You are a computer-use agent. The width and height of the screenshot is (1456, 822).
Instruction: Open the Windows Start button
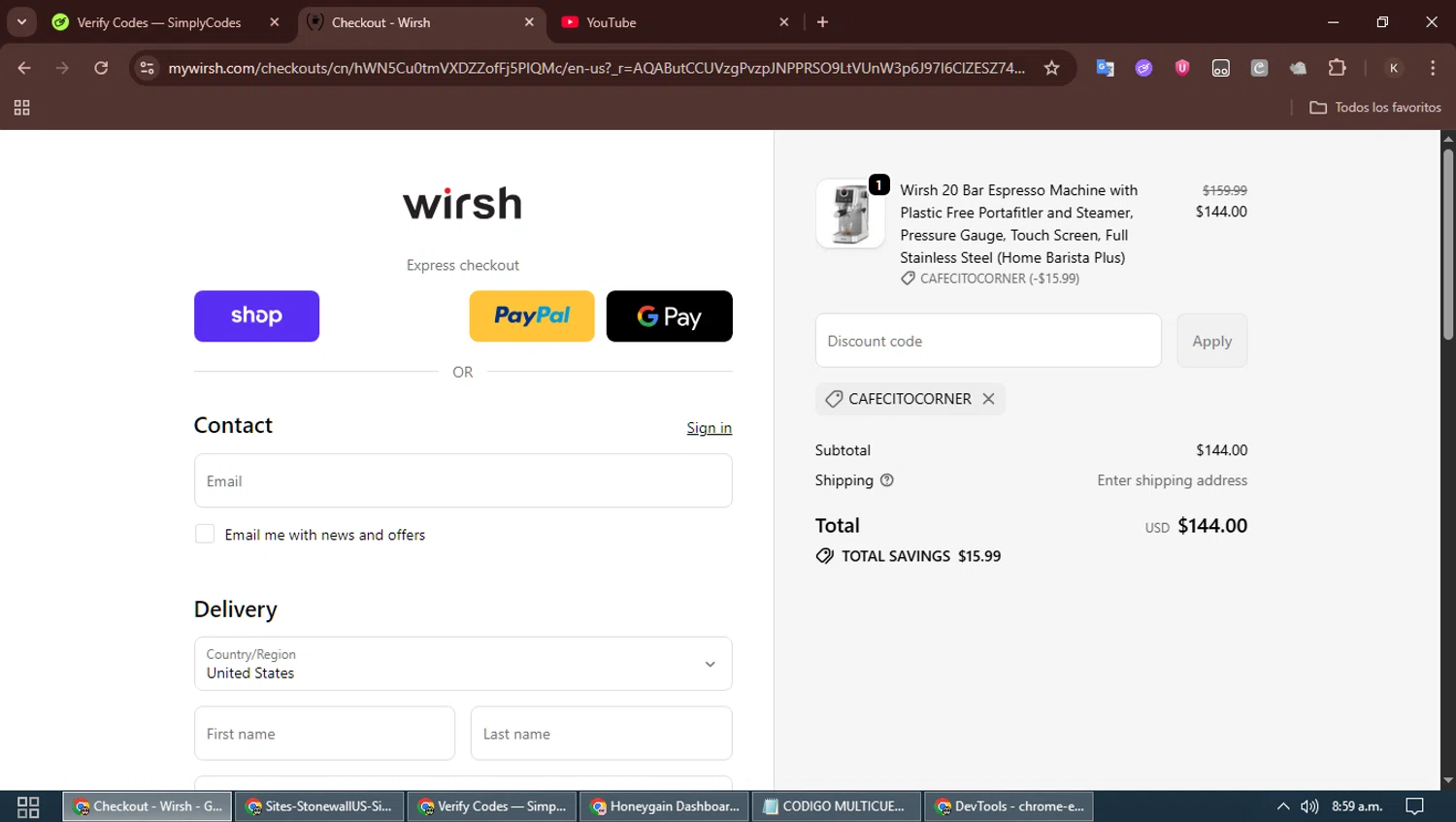click(x=28, y=806)
